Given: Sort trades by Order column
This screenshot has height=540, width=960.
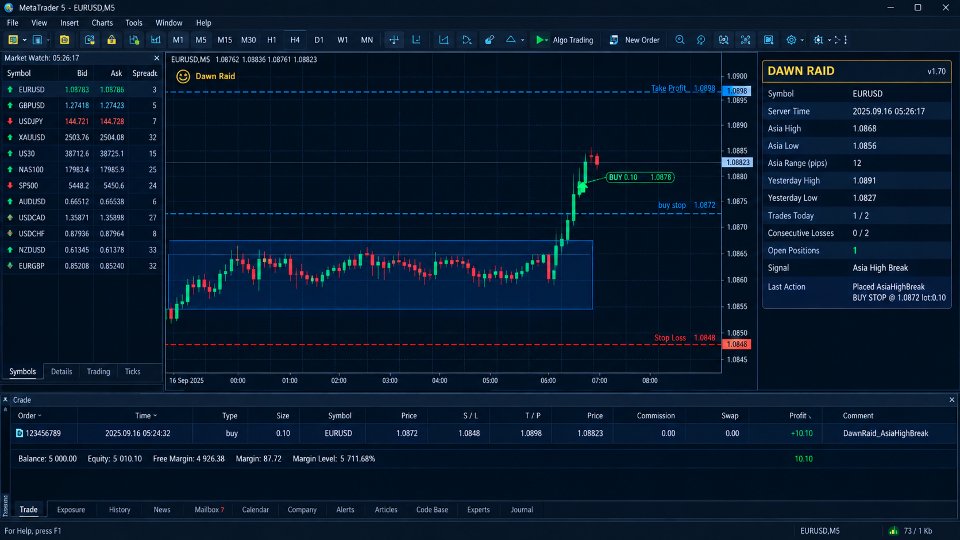Looking at the screenshot, I should tap(29, 415).
